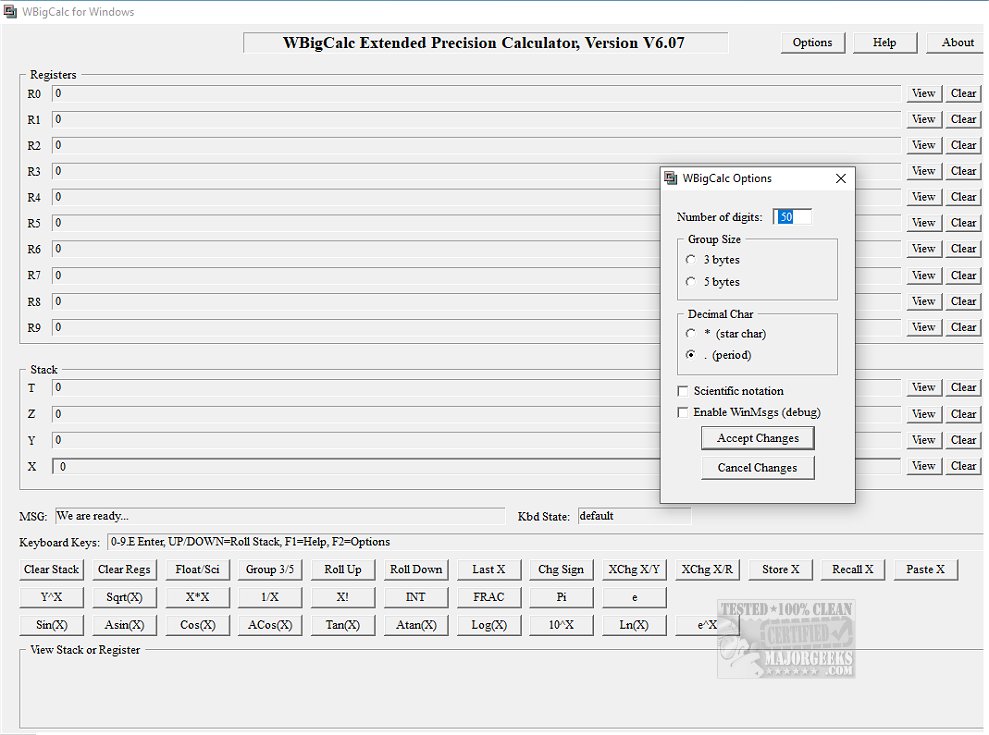Click the Kbd State default field
This screenshot has height=735, width=989.
pyautogui.click(x=634, y=516)
